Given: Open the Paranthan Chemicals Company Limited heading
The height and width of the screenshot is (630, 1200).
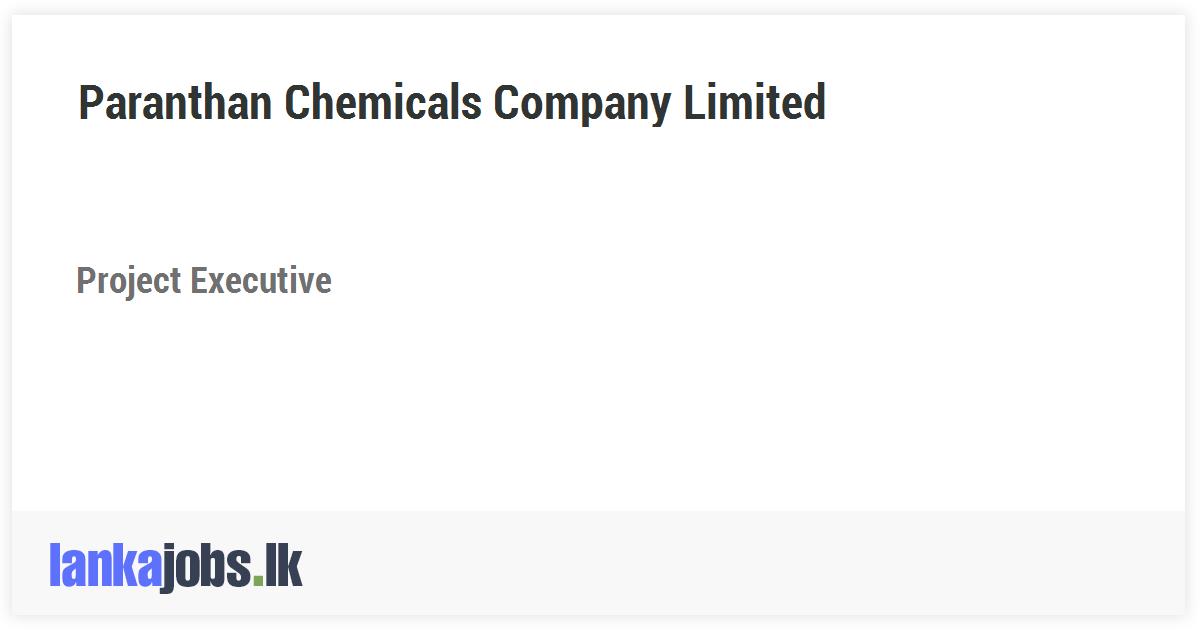Looking at the screenshot, I should (x=452, y=103).
